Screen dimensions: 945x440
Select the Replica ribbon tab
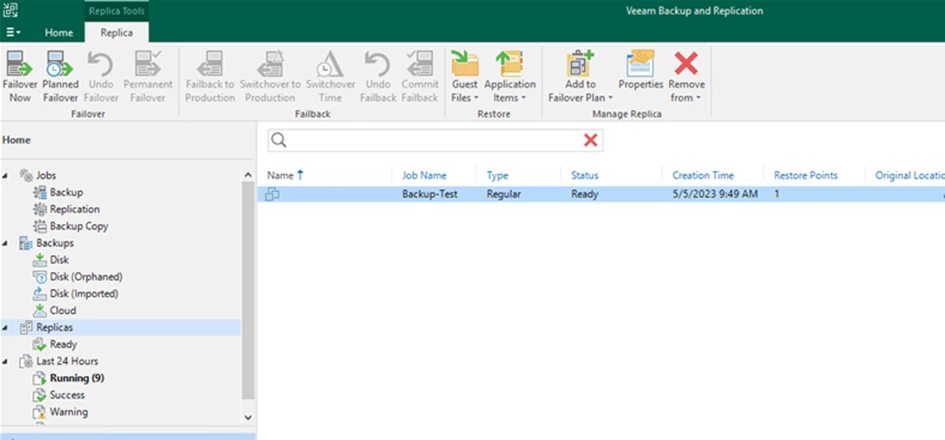click(115, 32)
